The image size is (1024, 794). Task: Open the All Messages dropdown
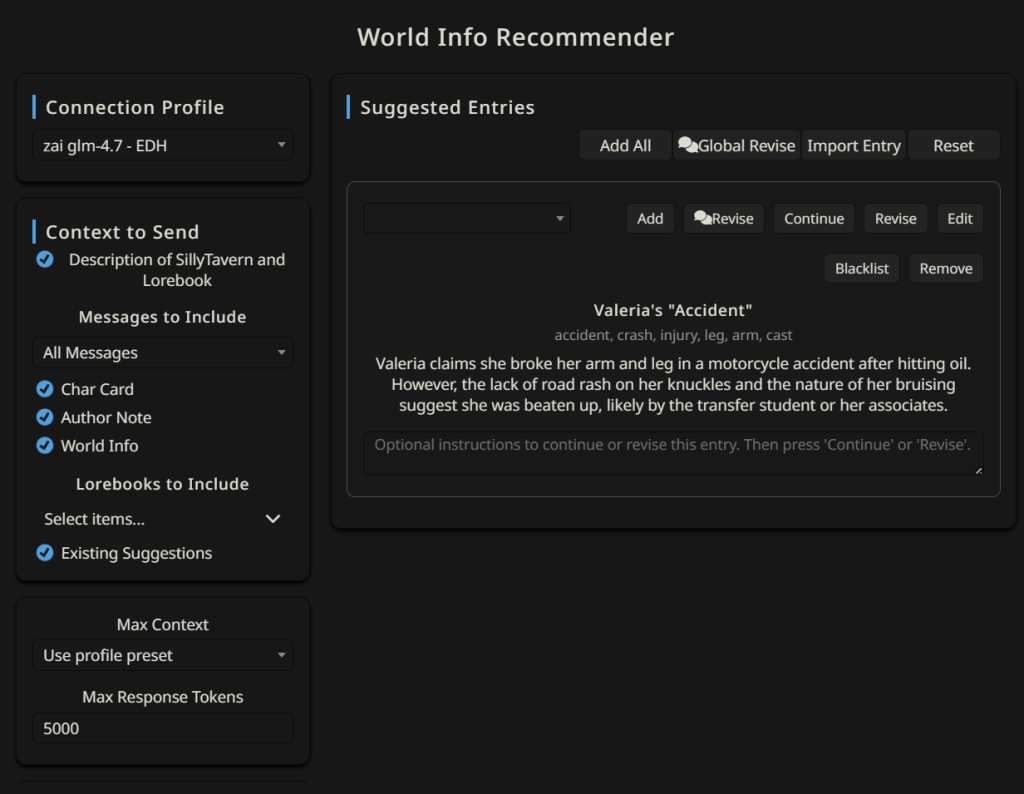[163, 353]
